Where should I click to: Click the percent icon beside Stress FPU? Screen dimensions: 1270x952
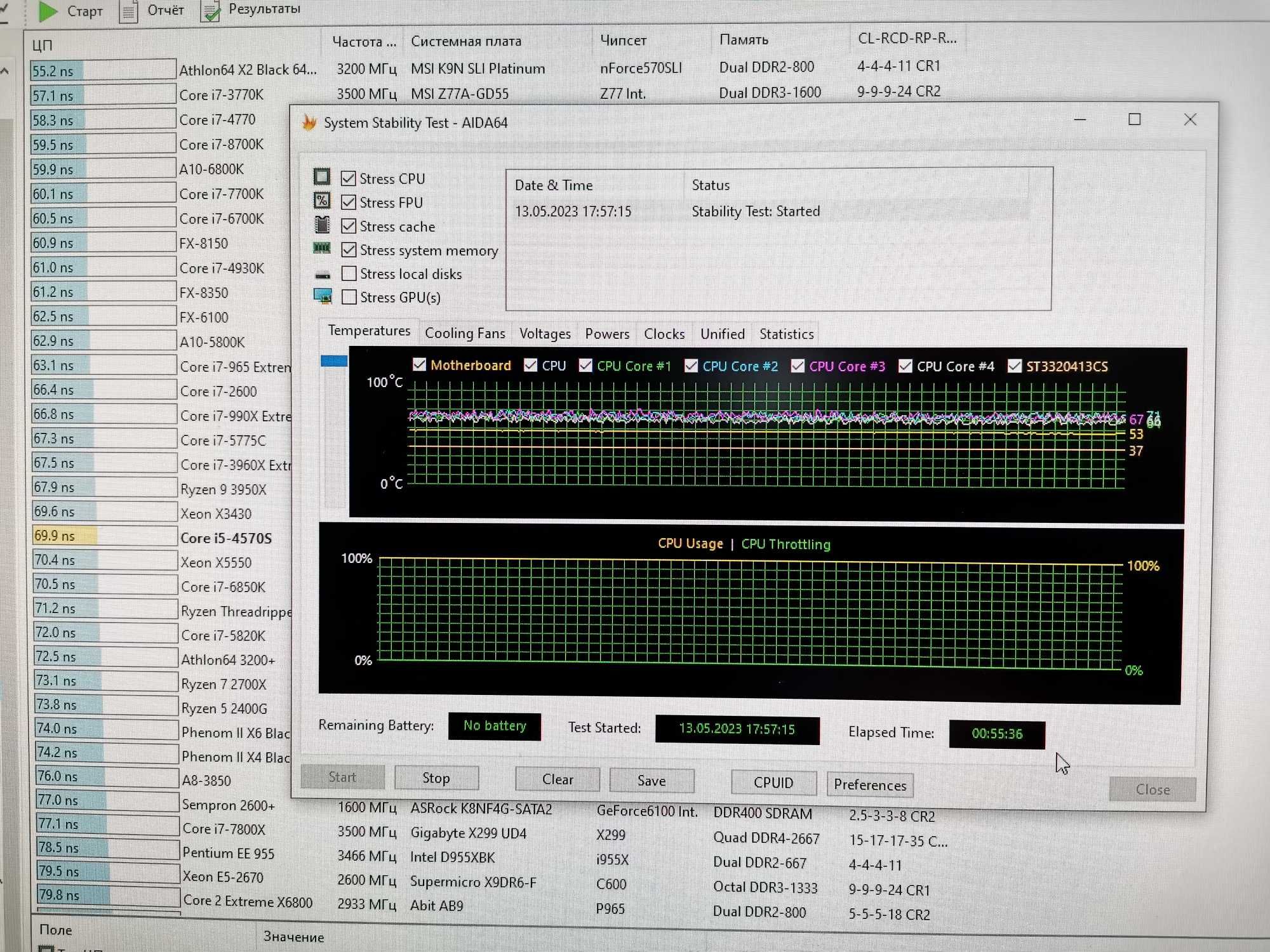(x=322, y=201)
